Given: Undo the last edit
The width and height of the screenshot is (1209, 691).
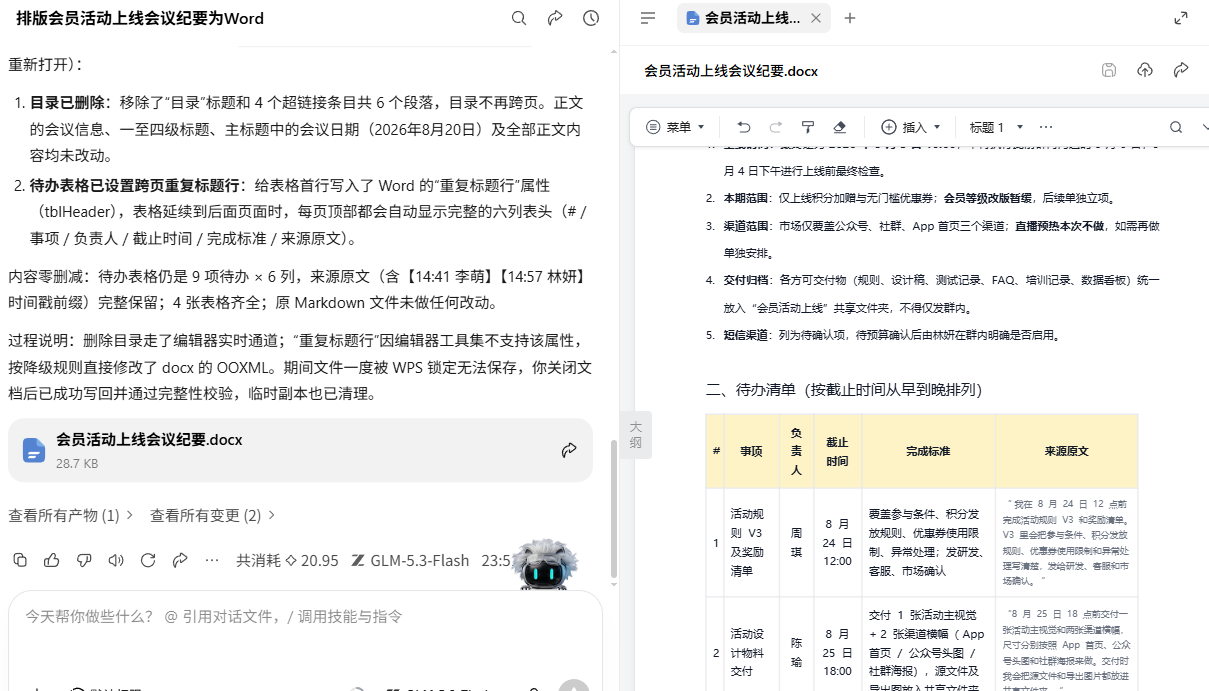Looking at the screenshot, I should click(x=744, y=127).
